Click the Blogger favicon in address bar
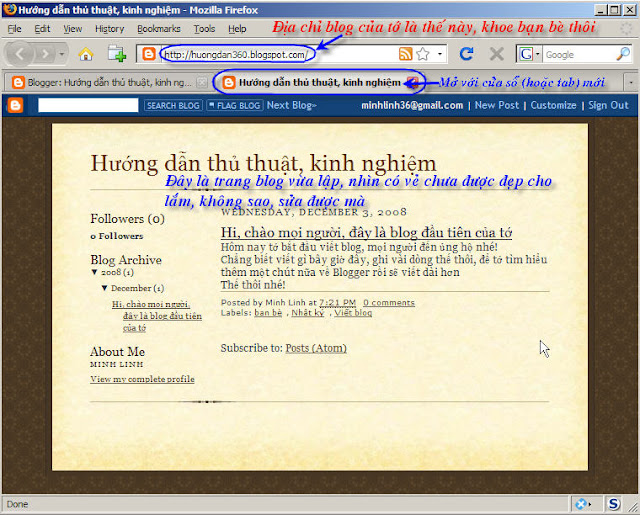 (149, 54)
